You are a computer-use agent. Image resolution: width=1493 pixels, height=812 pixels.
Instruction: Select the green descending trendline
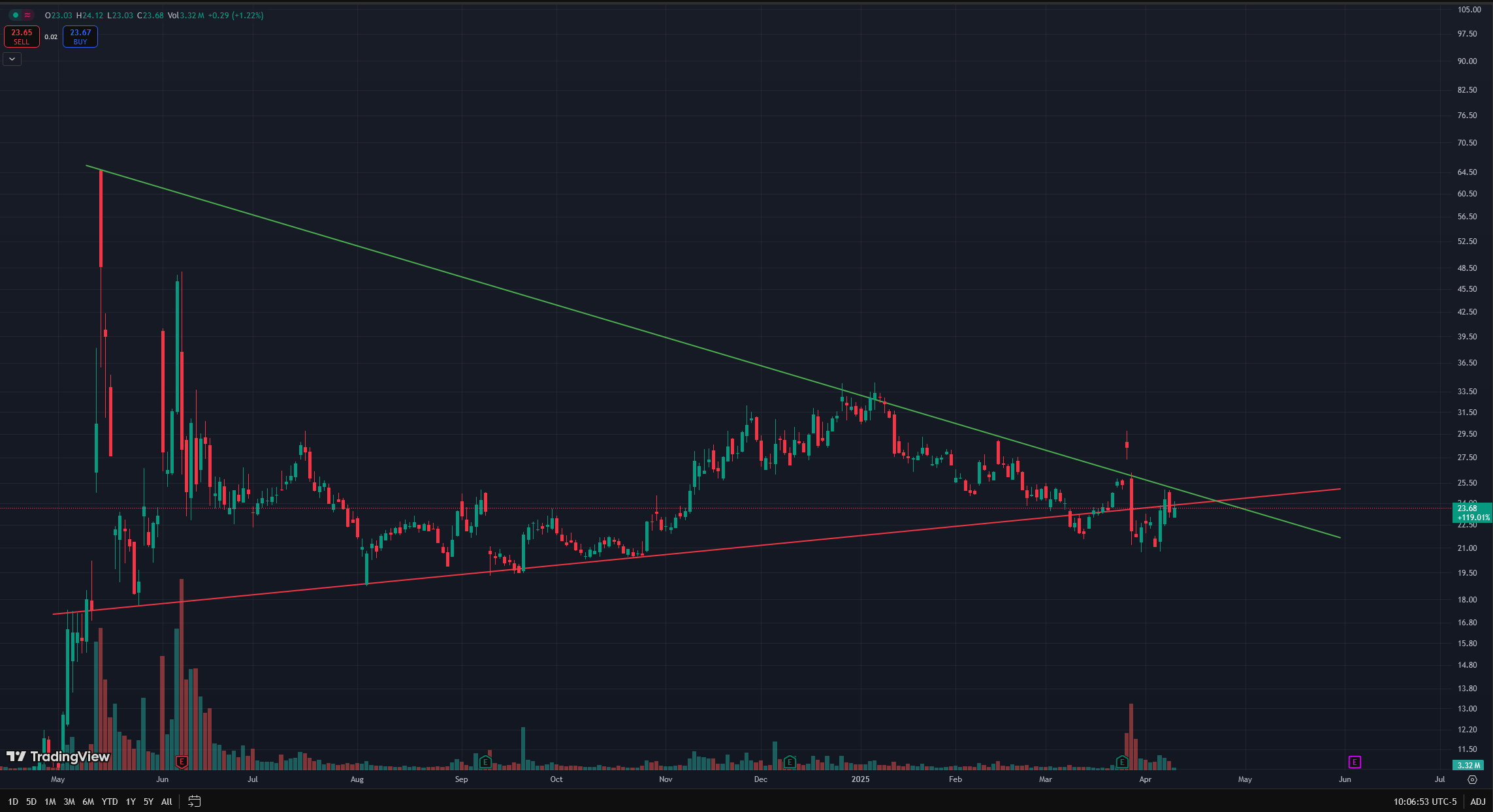point(457,274)
